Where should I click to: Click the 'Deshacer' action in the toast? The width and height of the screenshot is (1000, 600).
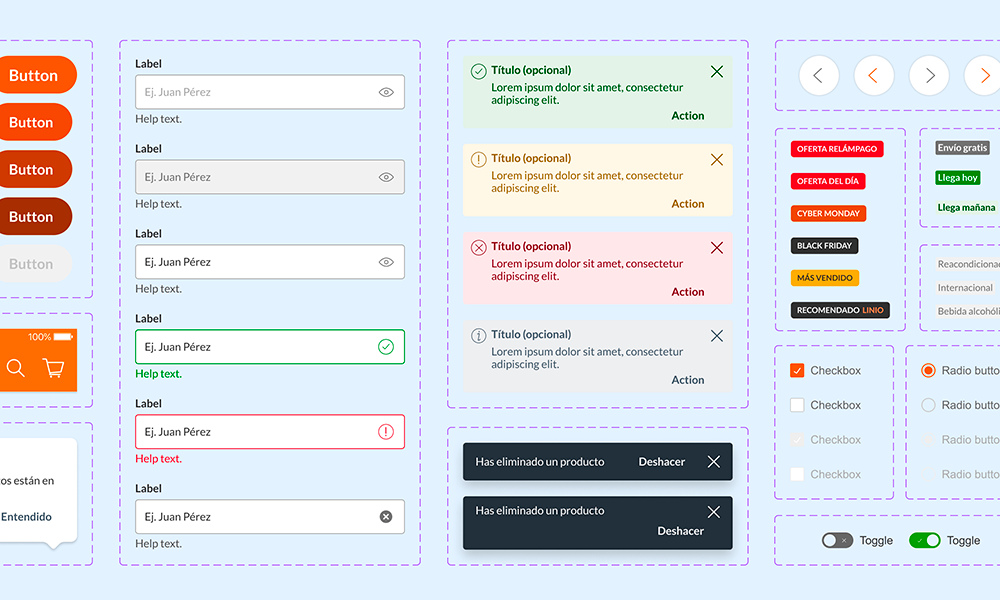(x=660, y=461)
